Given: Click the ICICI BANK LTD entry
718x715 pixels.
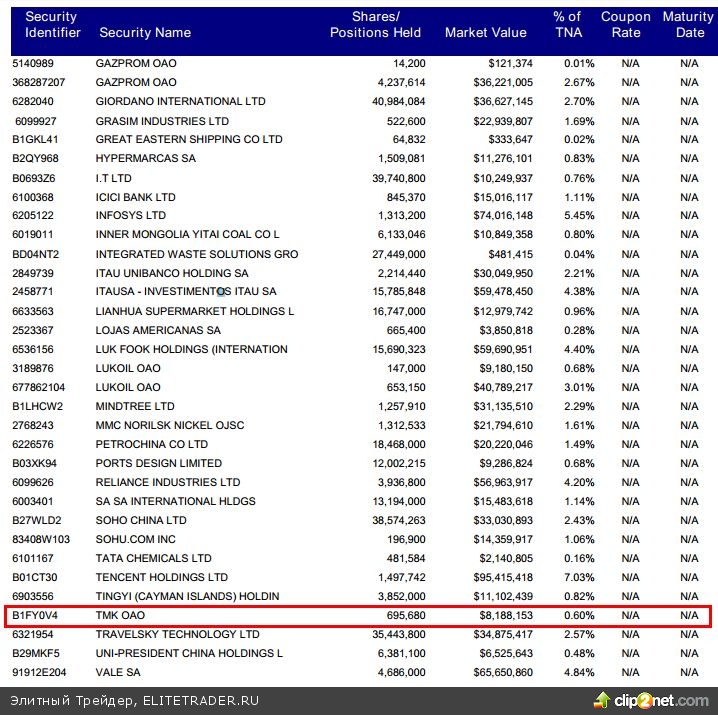Looking at the screenshot, I should (136, 197).
